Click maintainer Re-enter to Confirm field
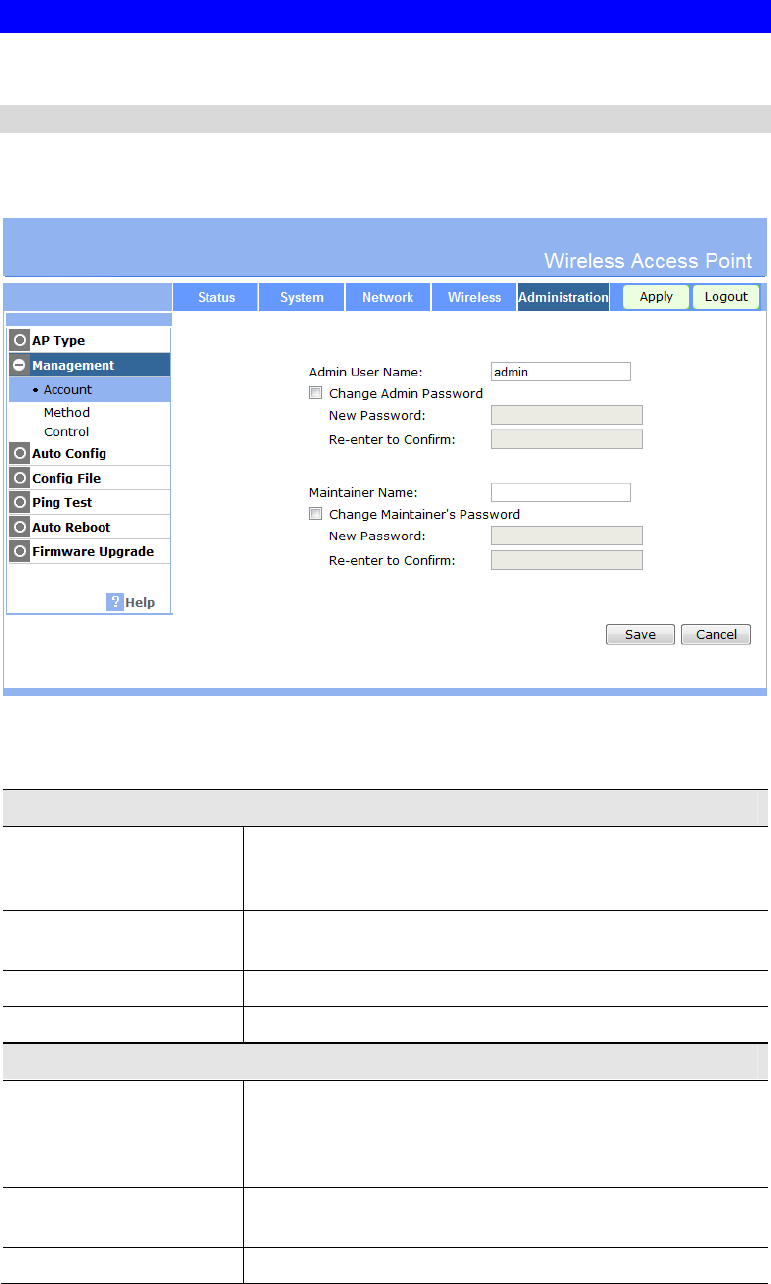This screenshot has height=1284, width=771. click(567, 560)
